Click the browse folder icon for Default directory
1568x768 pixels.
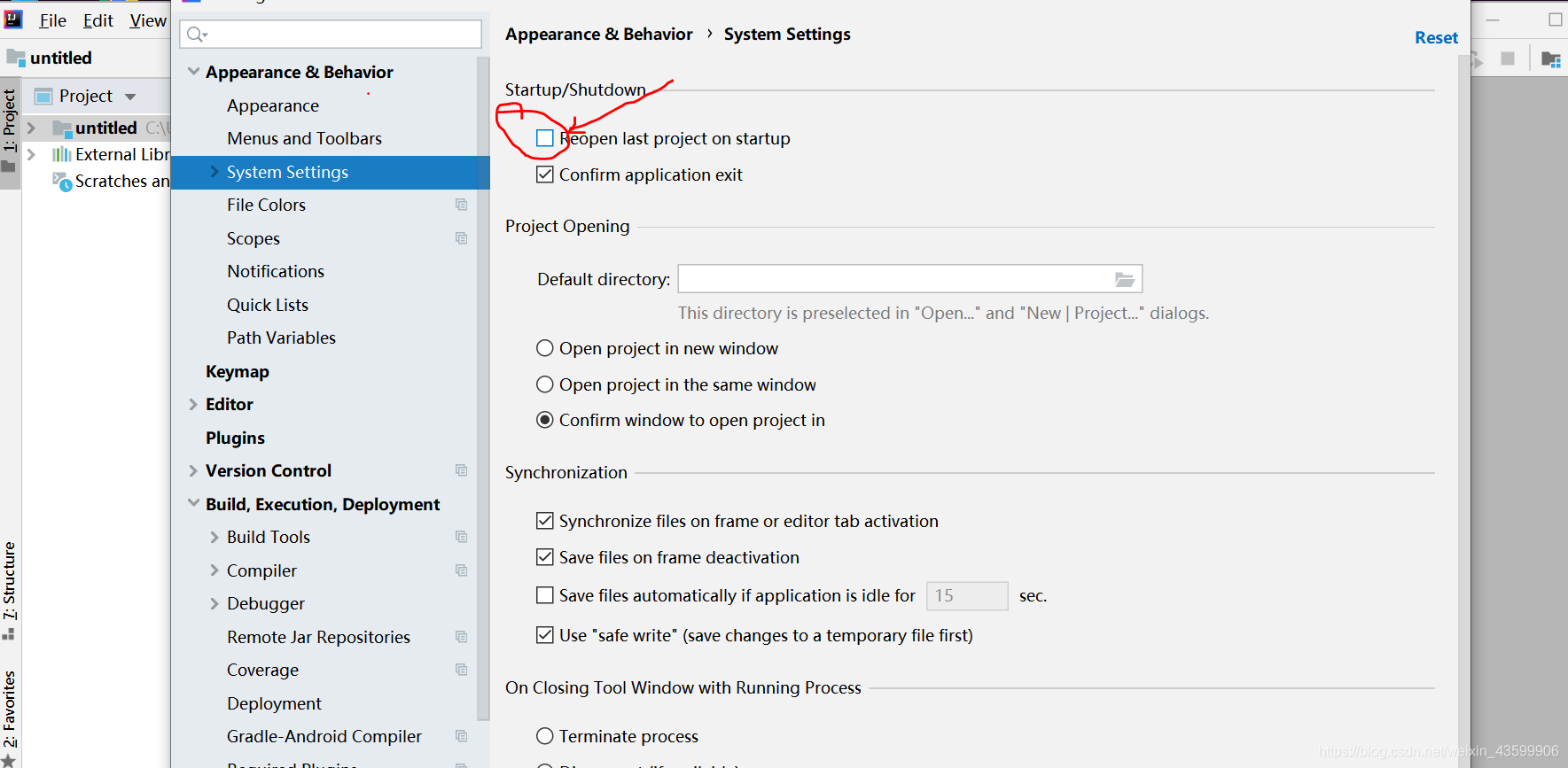(x=1124, y=279)
